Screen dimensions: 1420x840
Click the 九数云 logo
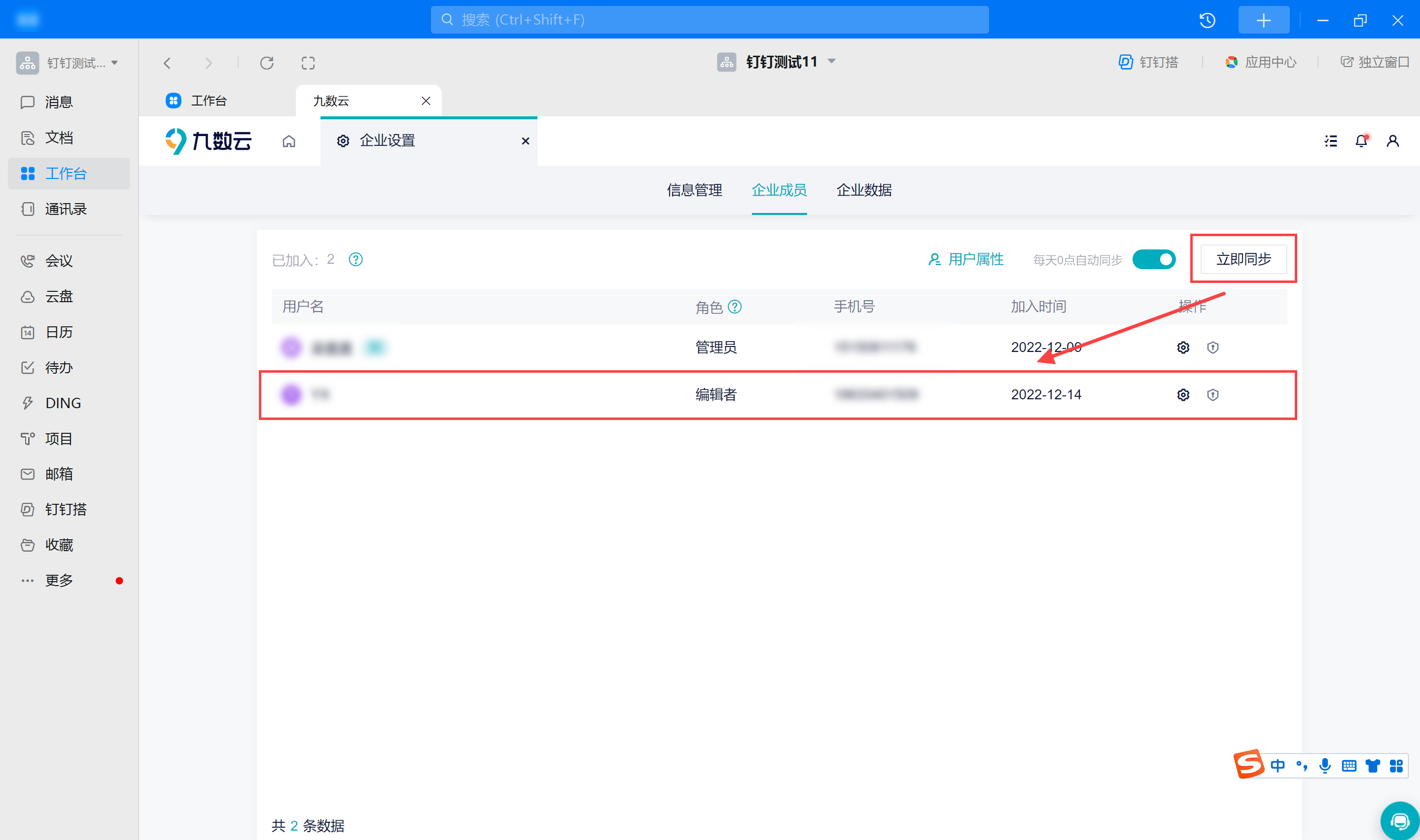pos(208,141)
